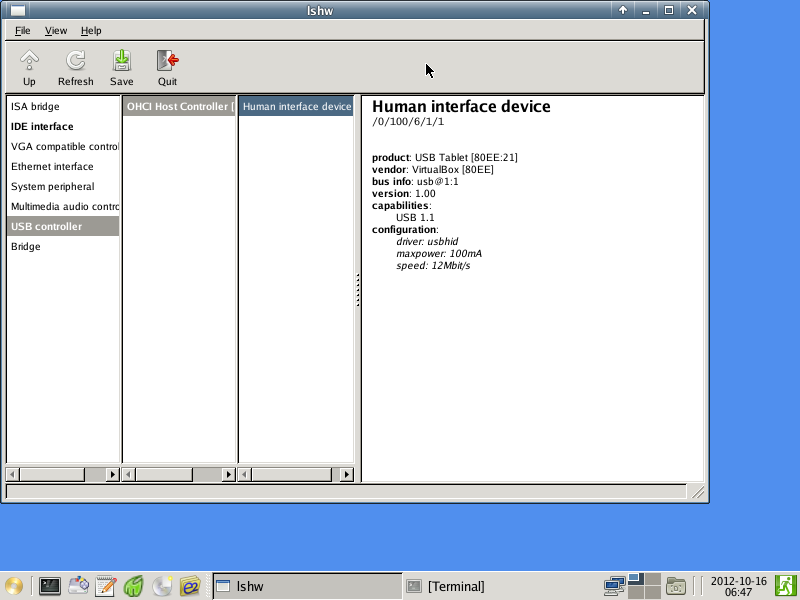The image size is (800, 600).
Task: Open the network monitors tray icon
Action: (614, 586)
